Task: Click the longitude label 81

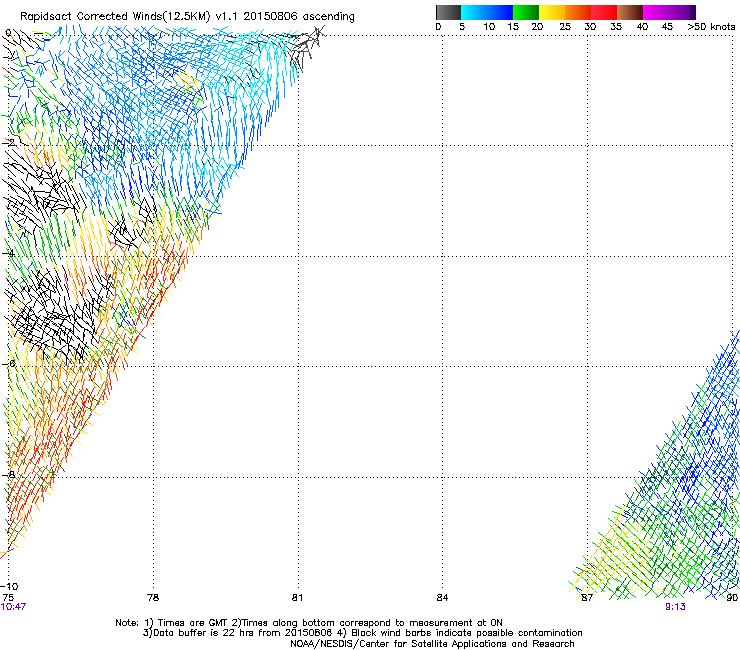Action: click(297, 597)
